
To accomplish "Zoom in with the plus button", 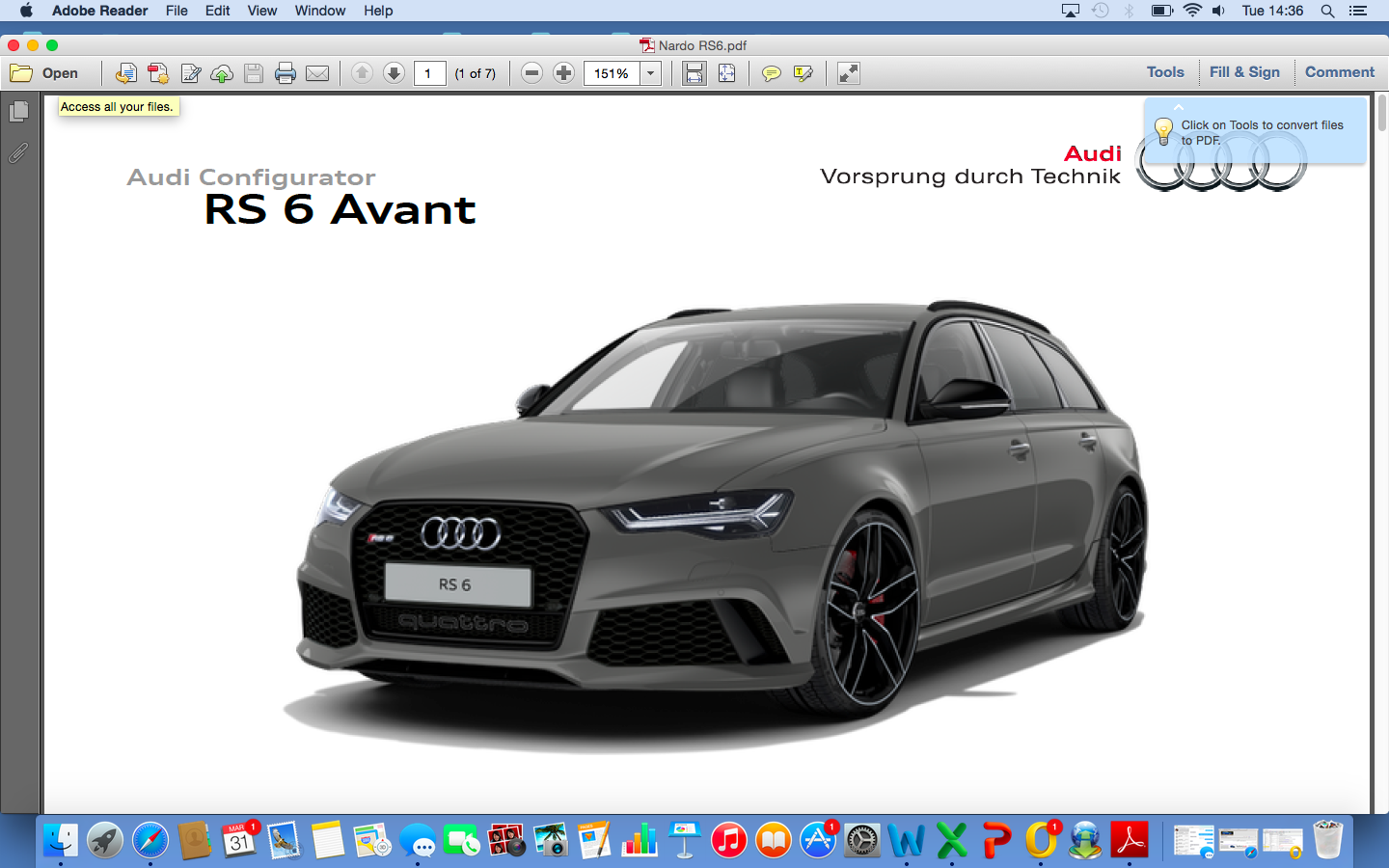I will pyautogui.click(x=564, y=73).
